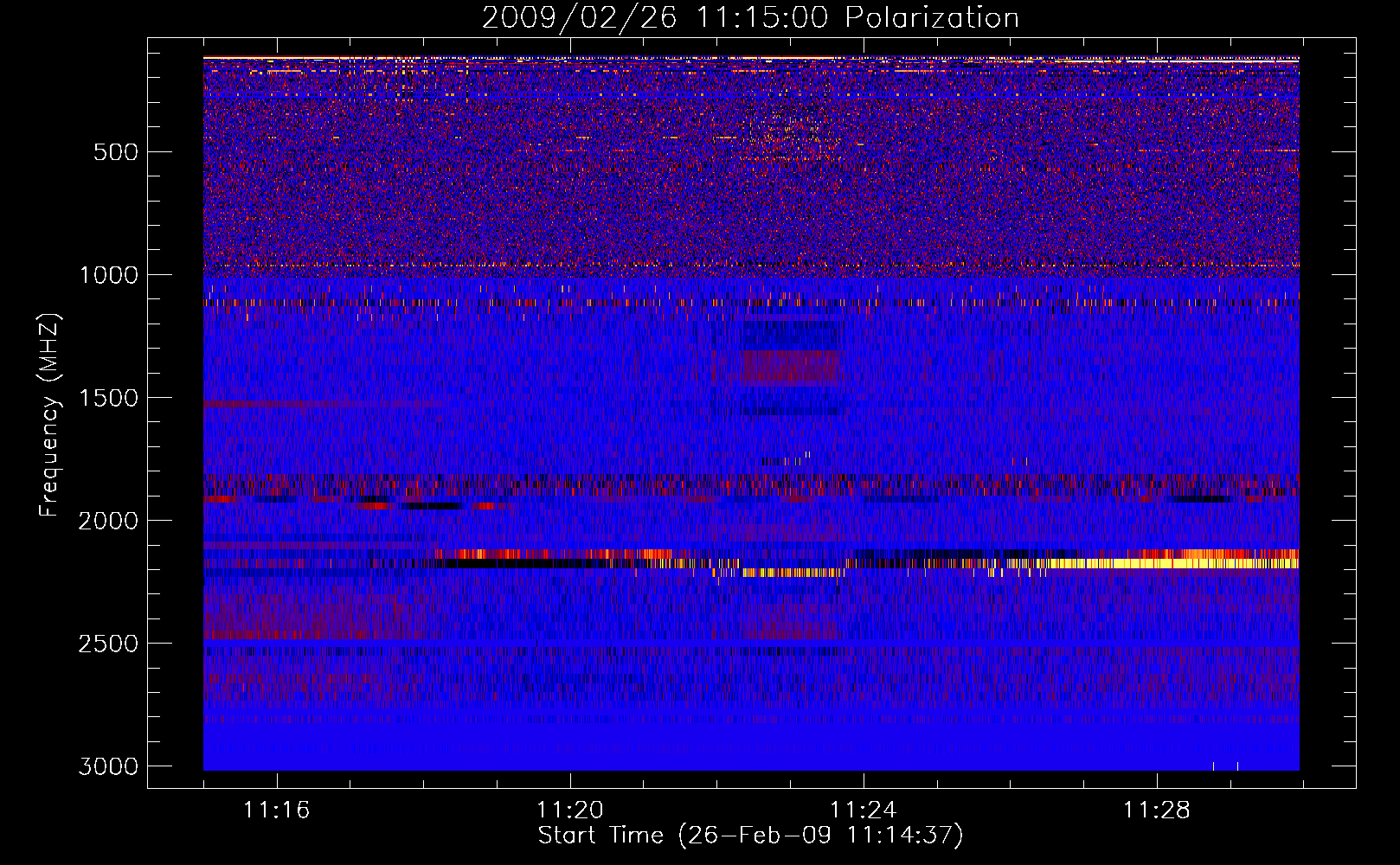Click the "Frequency (MHZ)" axis label
1400x865 pixels.
[x=49, y=415]
